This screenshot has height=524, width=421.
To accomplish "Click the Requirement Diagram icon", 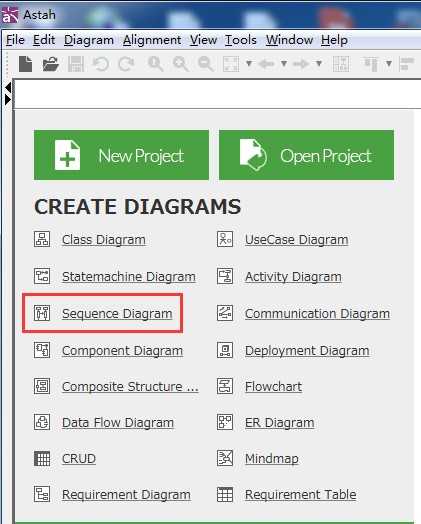I will point(42,494).
